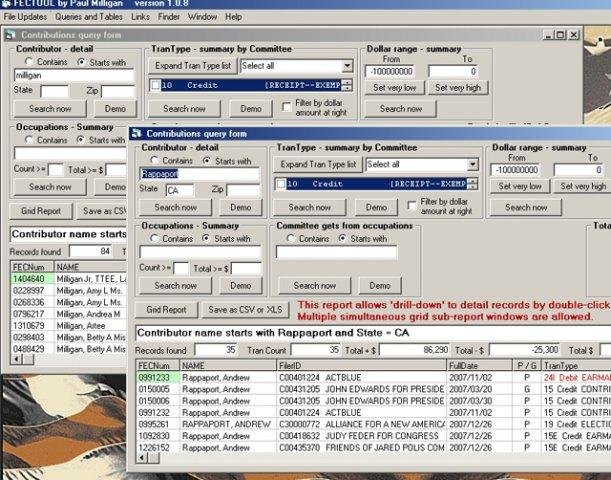Click Set very low in back window
The image size is (611, 480).
(x=394, y=88)
